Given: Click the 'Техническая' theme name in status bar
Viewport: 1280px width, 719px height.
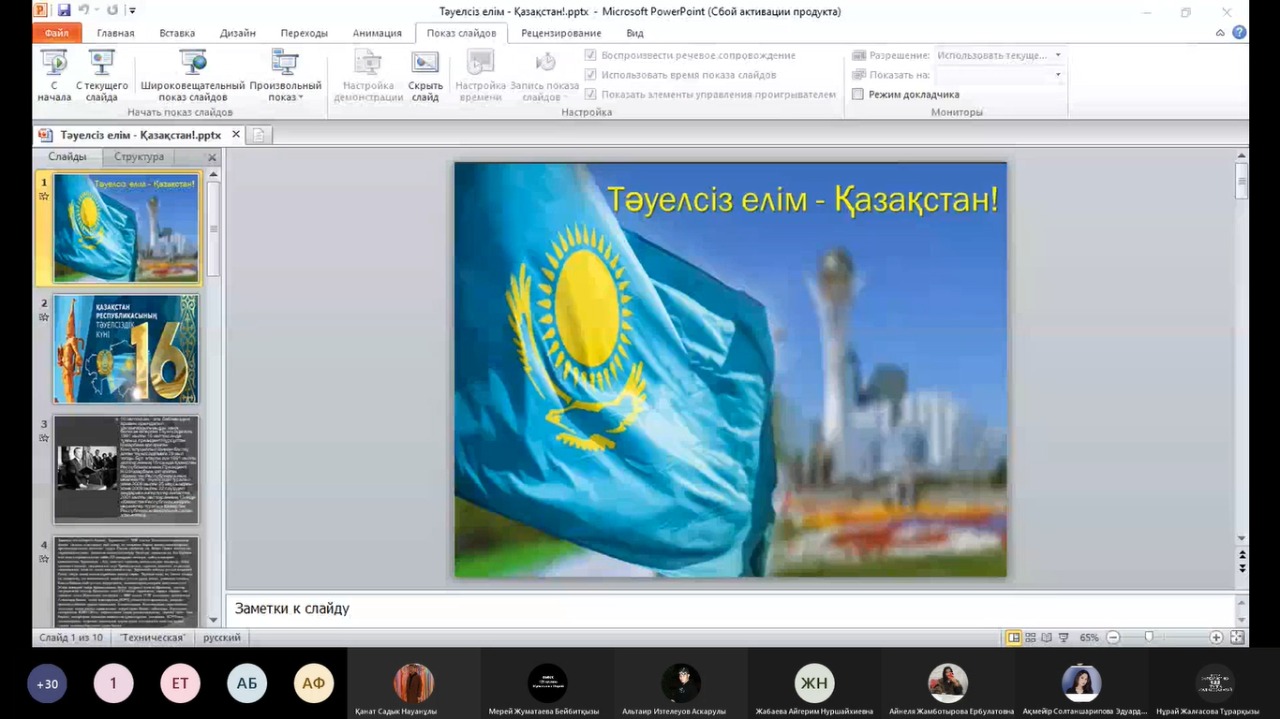Looking at the screenshot, I should click(153, 637).
